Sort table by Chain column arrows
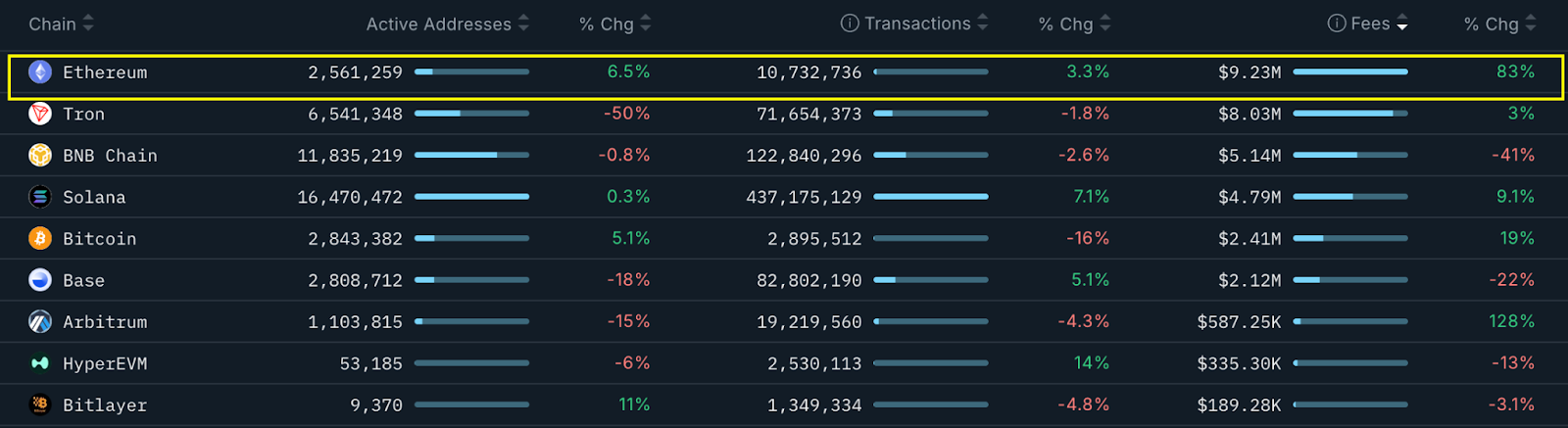This screenshot has height=428, width=1568. tap(88, 24)
